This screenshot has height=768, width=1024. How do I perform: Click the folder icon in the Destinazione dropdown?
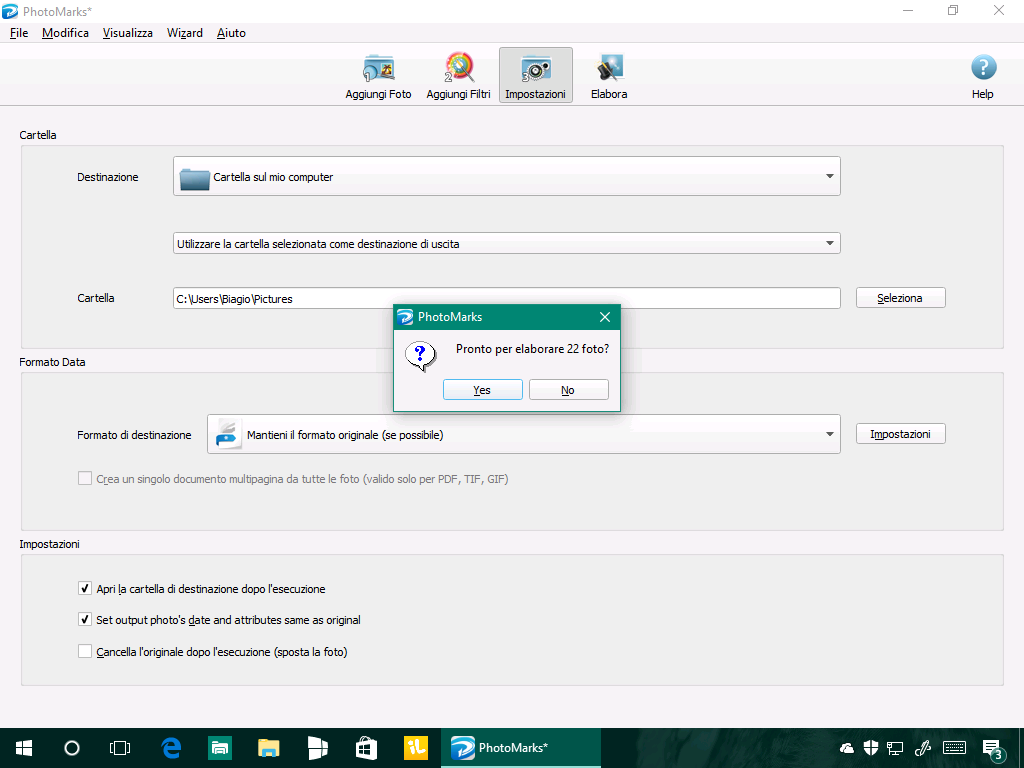tap(194, 178)
